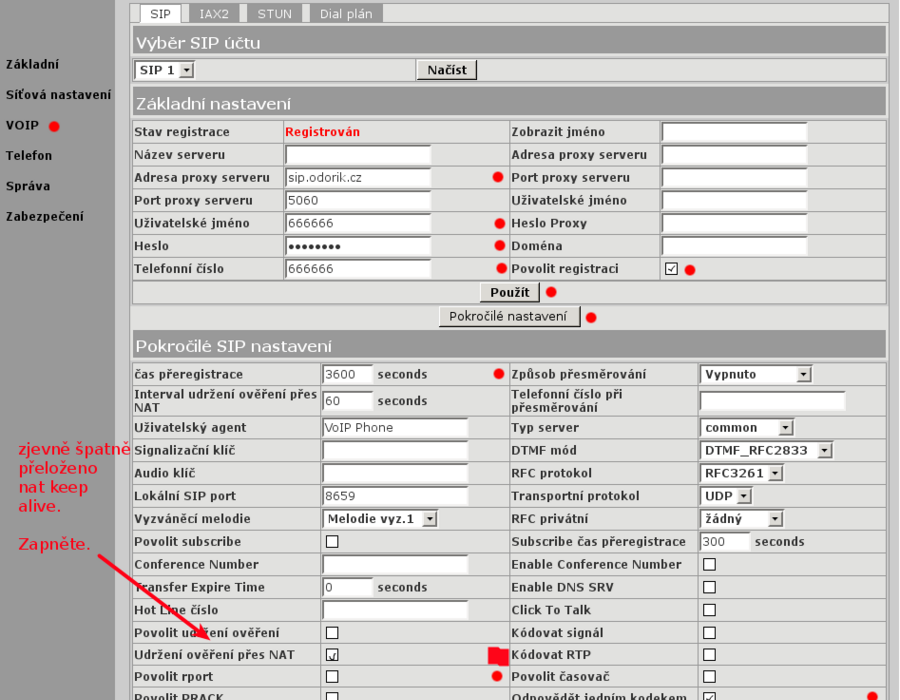Image resolution: width=900 pixels, height=700 pixels.
Task: Click the Signalizační klíč input field
Action: 395,450
